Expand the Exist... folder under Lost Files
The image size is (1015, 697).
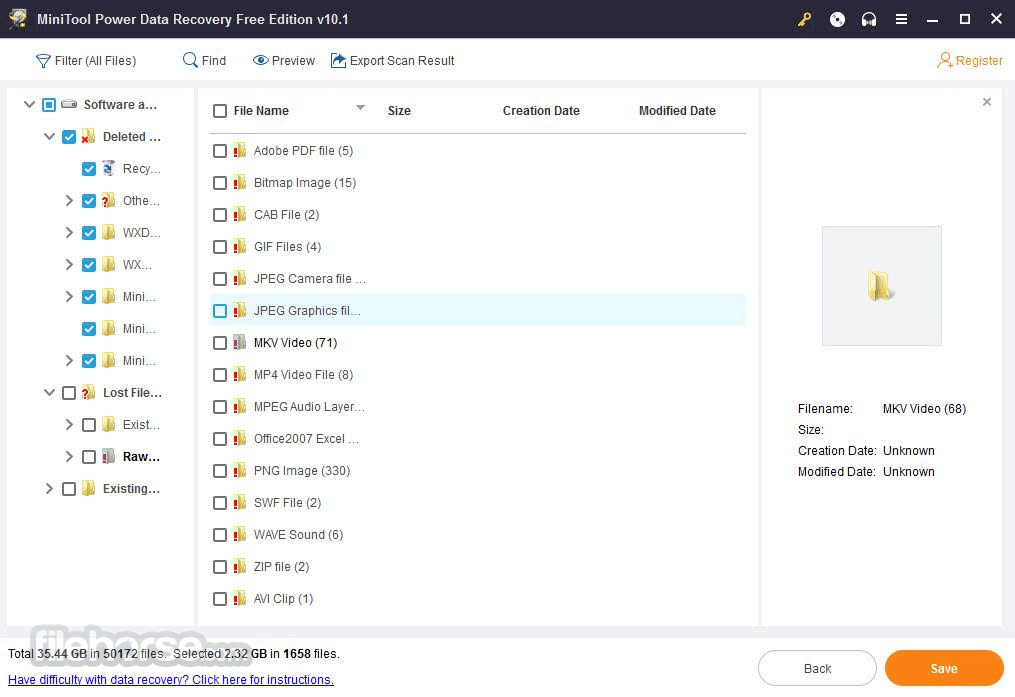69,425
